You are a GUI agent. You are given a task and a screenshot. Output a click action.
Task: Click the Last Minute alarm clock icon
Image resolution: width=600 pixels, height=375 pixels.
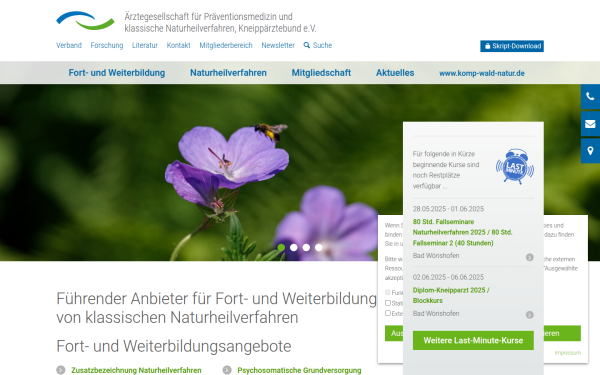[515, 167]
